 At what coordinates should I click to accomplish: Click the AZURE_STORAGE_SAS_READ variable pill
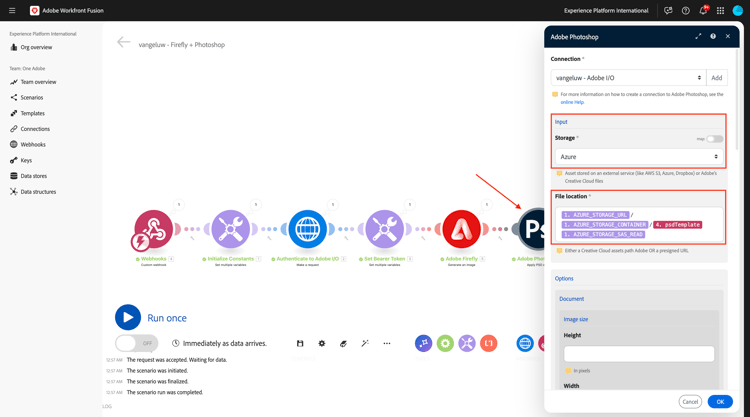(x=603, y=234)
